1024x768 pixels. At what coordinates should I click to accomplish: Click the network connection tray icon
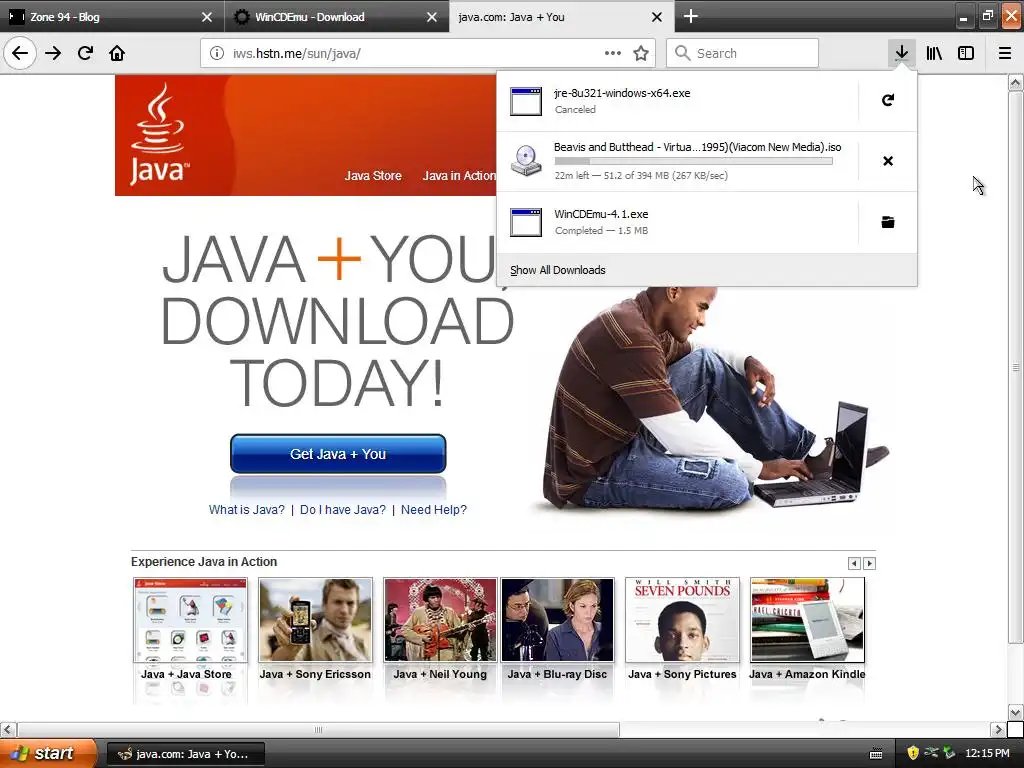[x=931, y=753]
